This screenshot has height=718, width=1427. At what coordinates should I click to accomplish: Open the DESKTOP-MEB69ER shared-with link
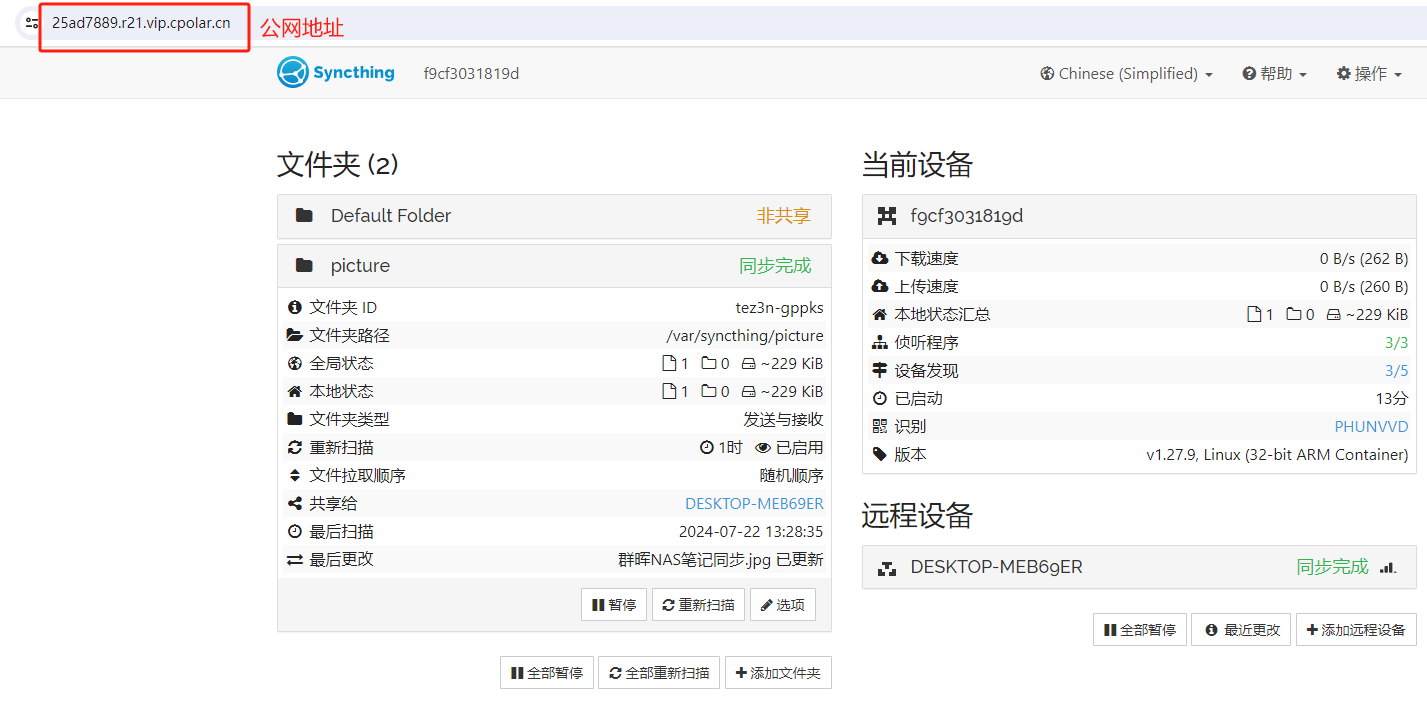coord(754,503)
